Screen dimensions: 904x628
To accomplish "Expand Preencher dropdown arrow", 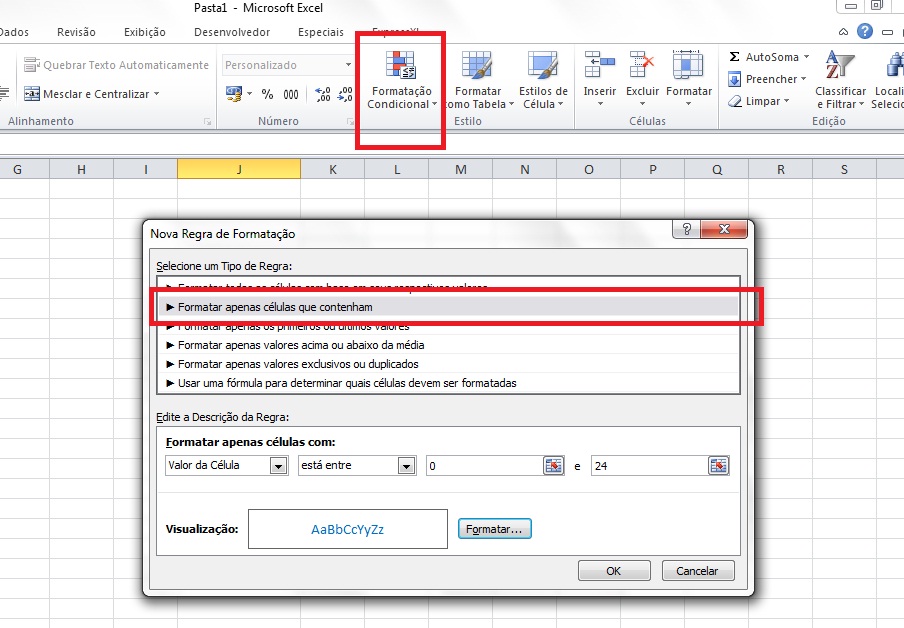I will coord(803,78).
